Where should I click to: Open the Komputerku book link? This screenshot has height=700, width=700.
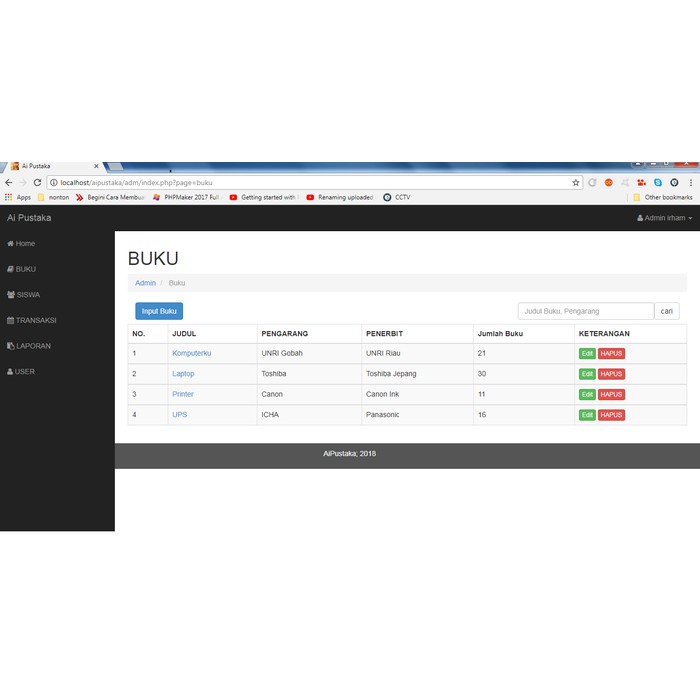pyautogui.click(x=191, y=353)
